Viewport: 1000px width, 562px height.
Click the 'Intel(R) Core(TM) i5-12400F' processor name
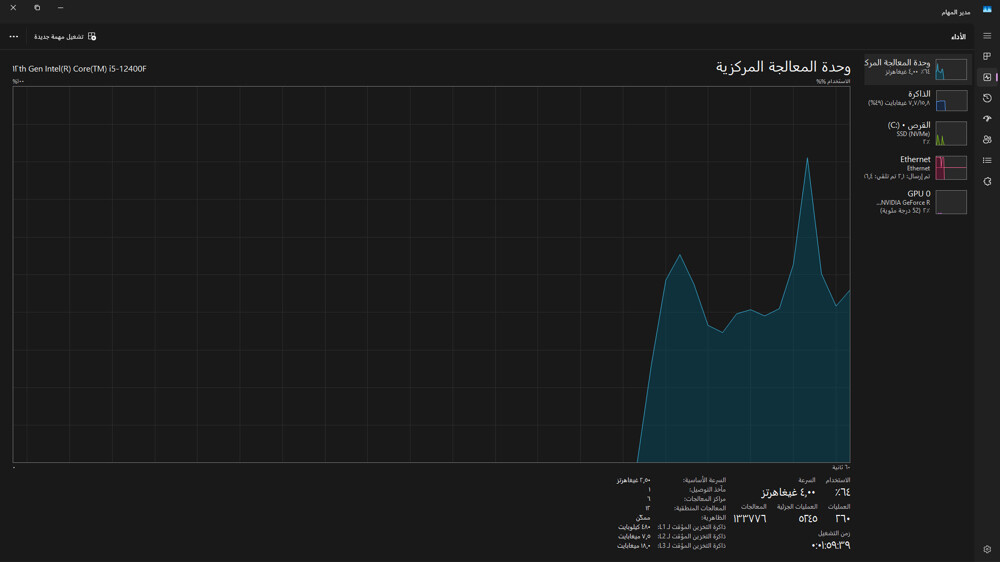(79, 69)
